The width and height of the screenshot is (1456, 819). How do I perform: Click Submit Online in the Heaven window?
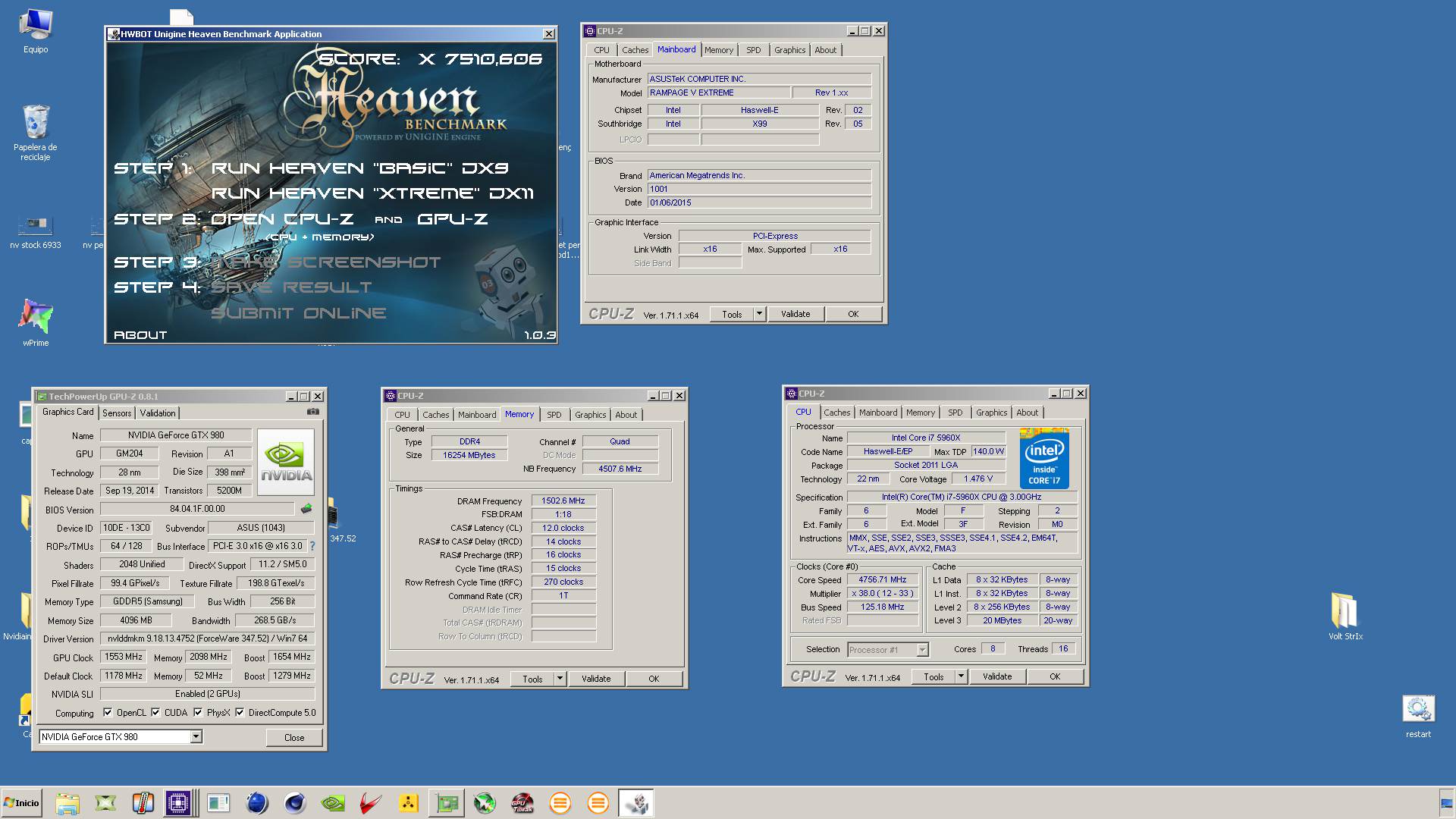click(299, 313)
